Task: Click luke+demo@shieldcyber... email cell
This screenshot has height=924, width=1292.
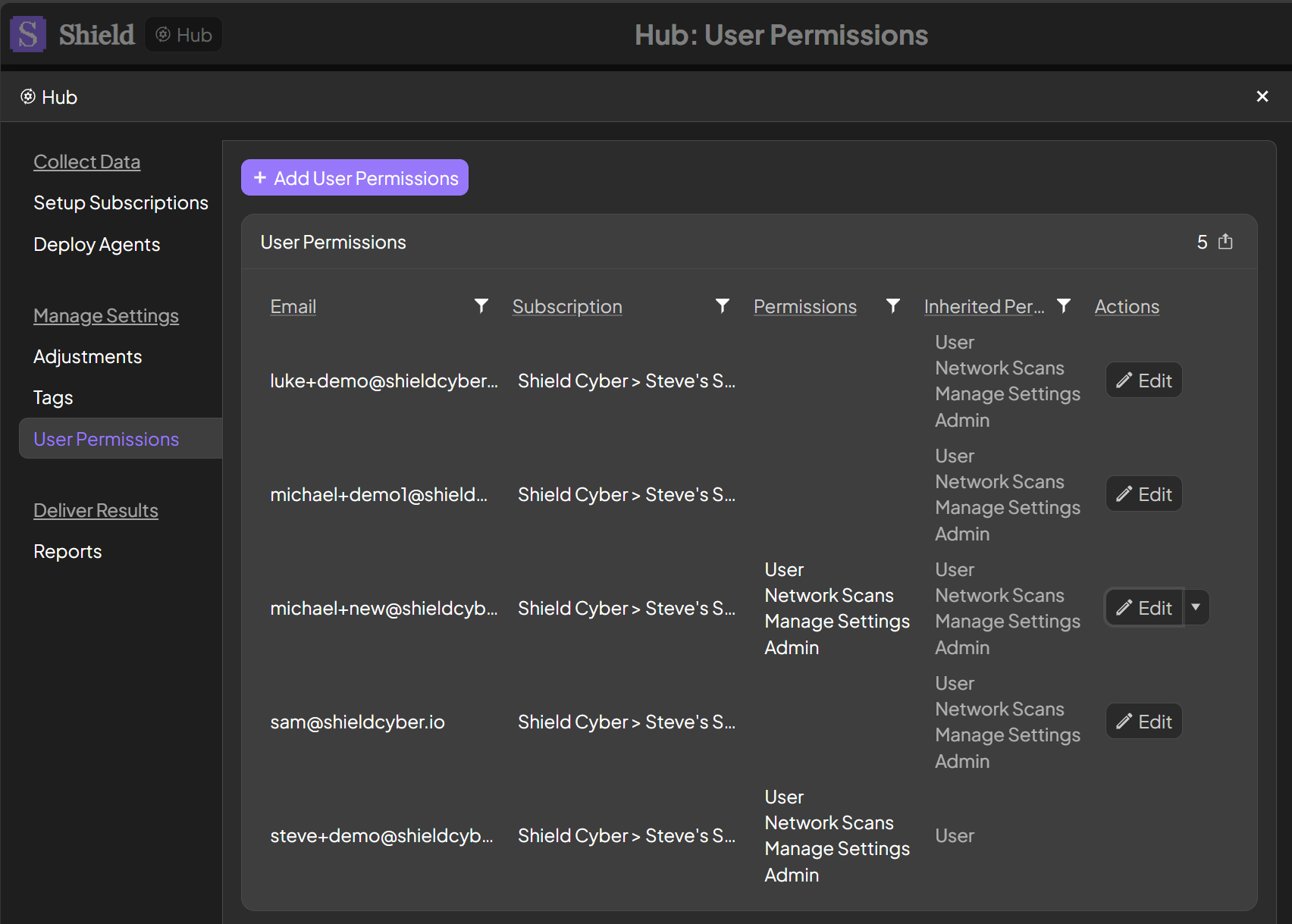Action: pos(384,381)
